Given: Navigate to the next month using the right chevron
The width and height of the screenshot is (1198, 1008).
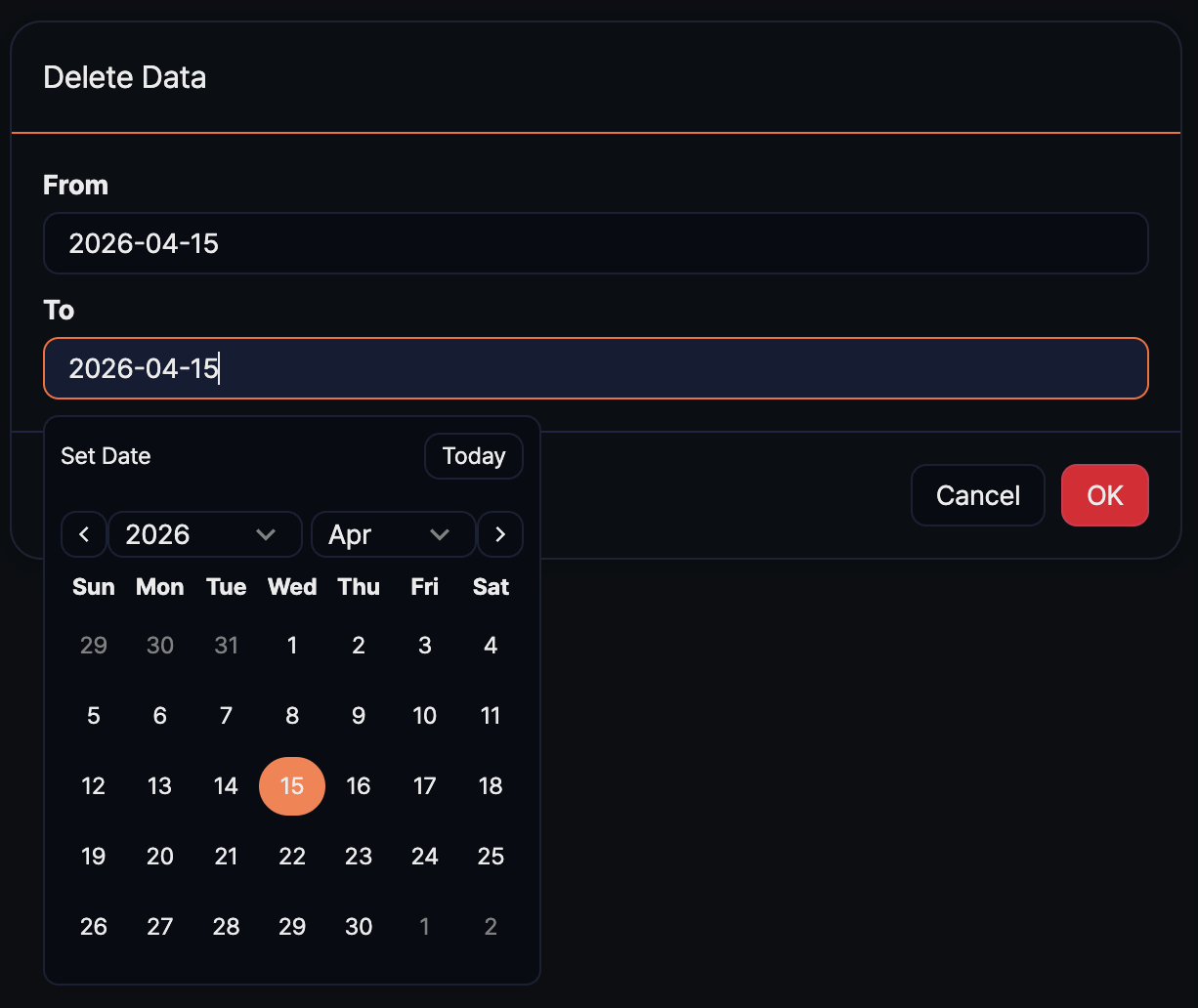Looking at the screenshot, I should pyautogui.click(x=500, y=534).
